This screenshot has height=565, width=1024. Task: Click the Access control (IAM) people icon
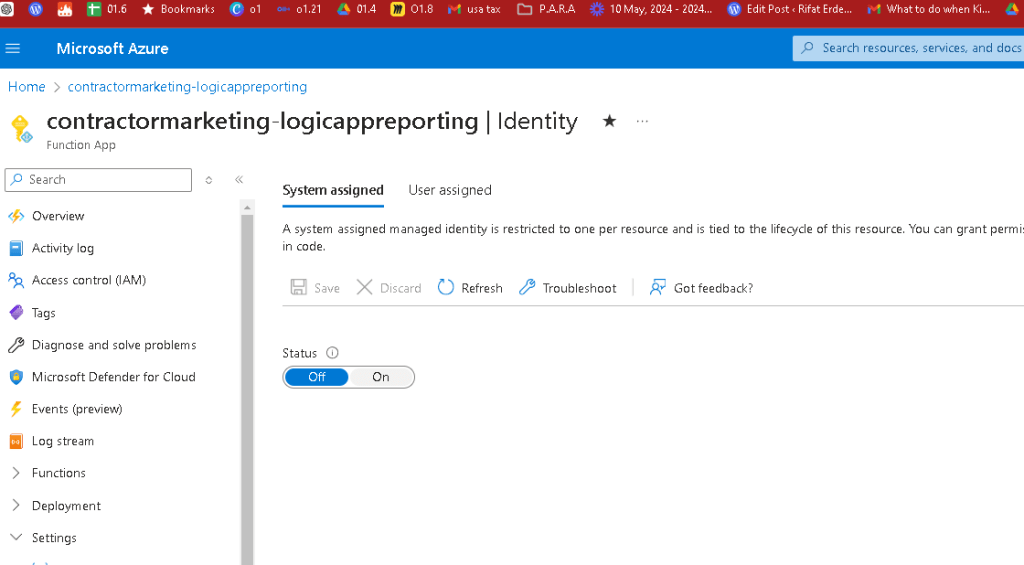(x=16, y=280)
